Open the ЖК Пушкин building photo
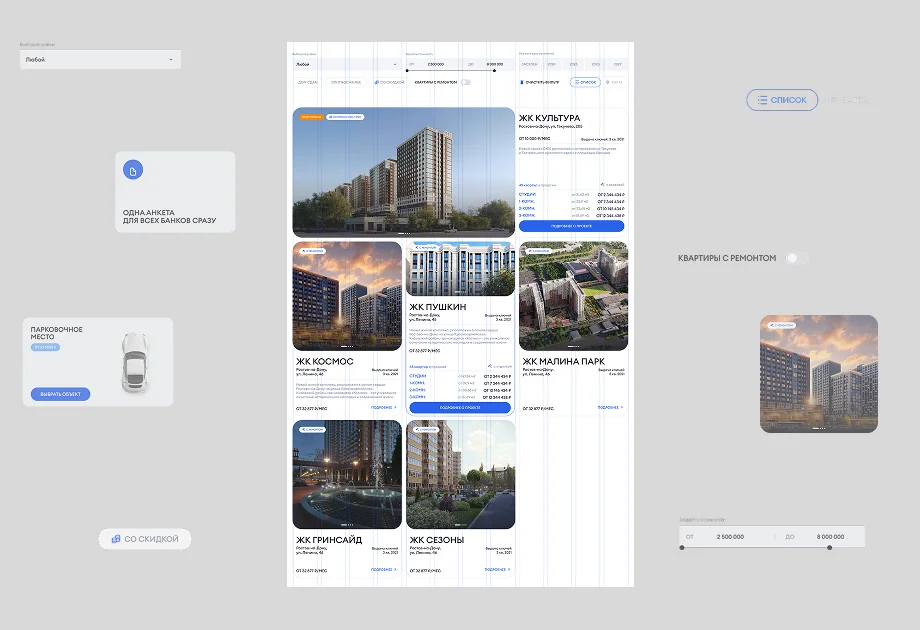 click(x=460, y=270)
